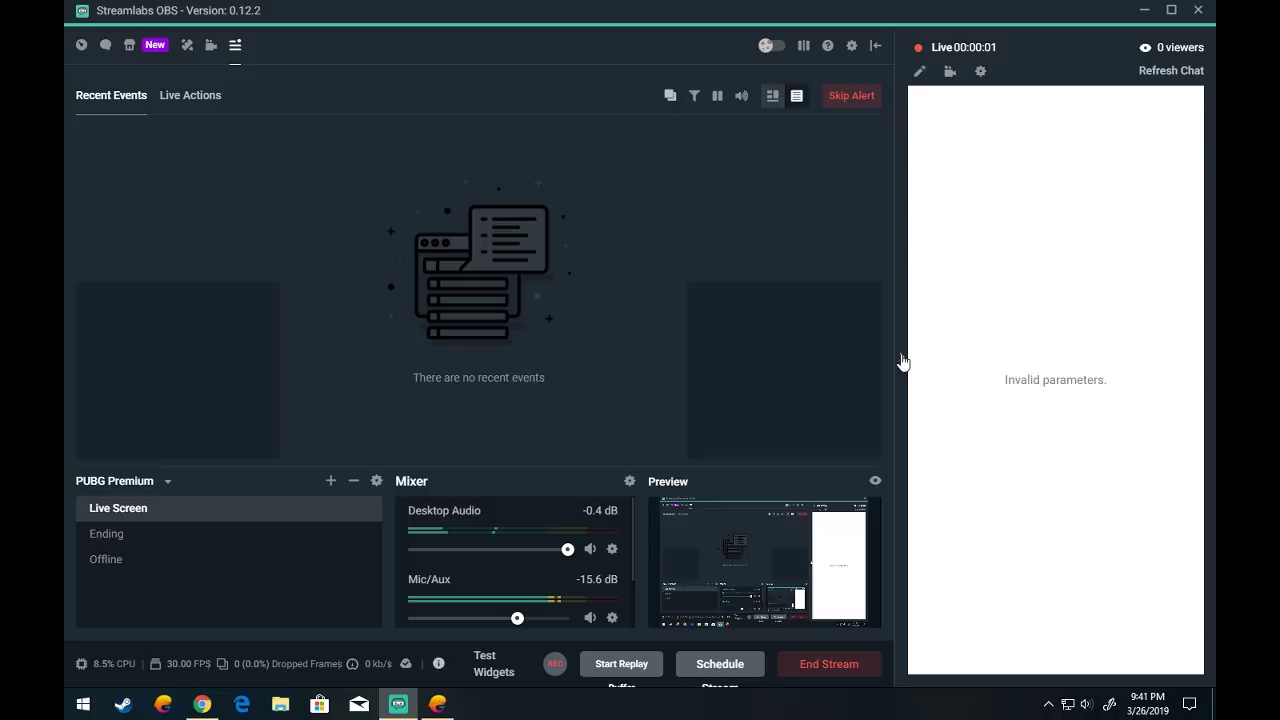Mute Desktop Audio speaker icon
1280x720 pixels.
(x=590, y=549)
